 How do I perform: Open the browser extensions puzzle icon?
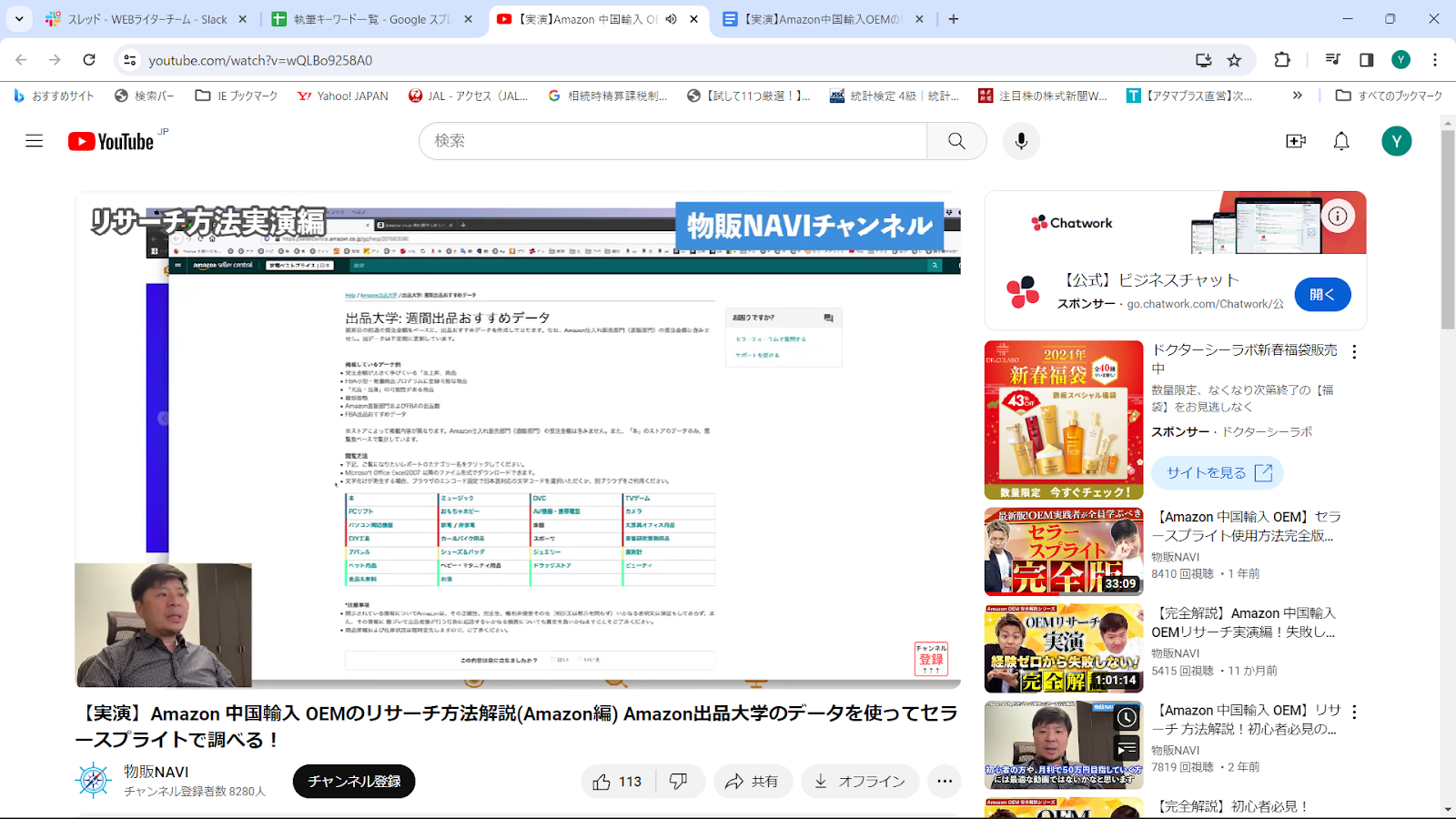pos(1282,60)
